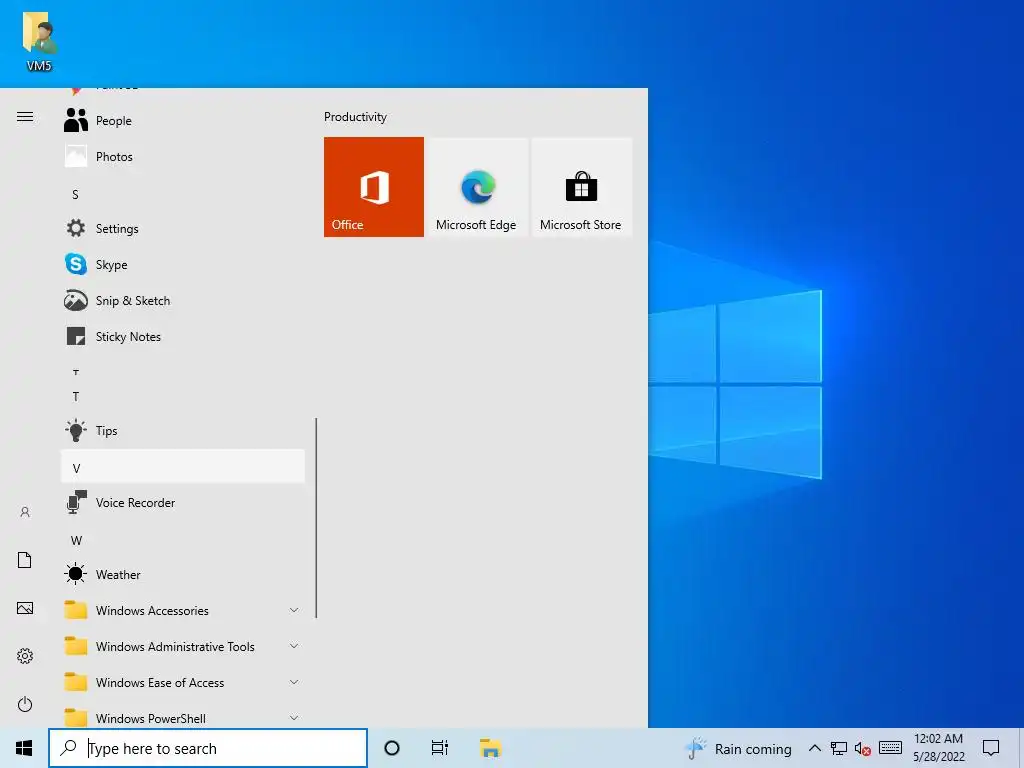Screen dimensions: 1024x768
Task: Open Snip & Sketch
Action: (183, 300)
